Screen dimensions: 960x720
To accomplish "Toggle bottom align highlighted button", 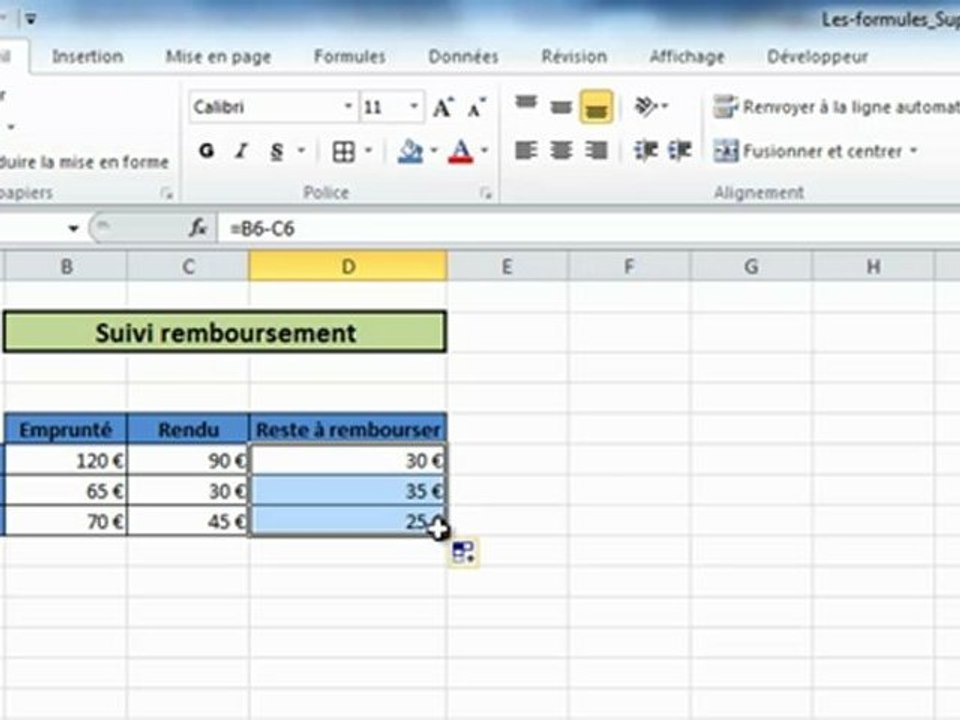I will pos(596,107).
